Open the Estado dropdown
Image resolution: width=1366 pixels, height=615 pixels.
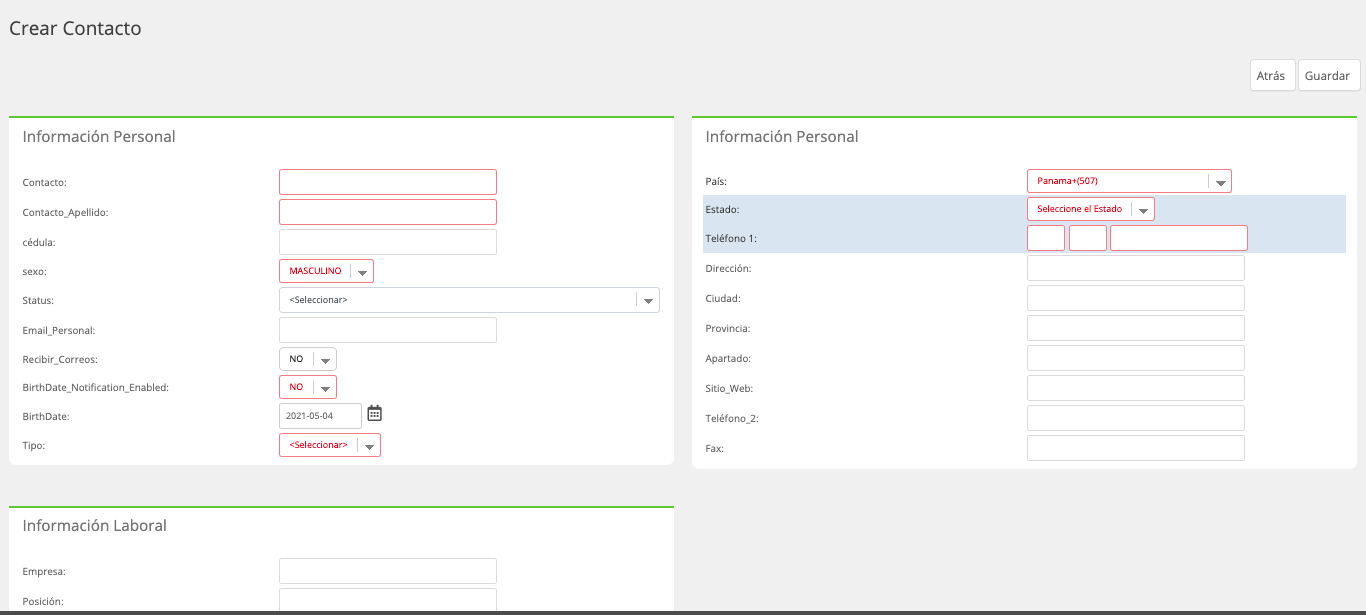coord(1091,209)
